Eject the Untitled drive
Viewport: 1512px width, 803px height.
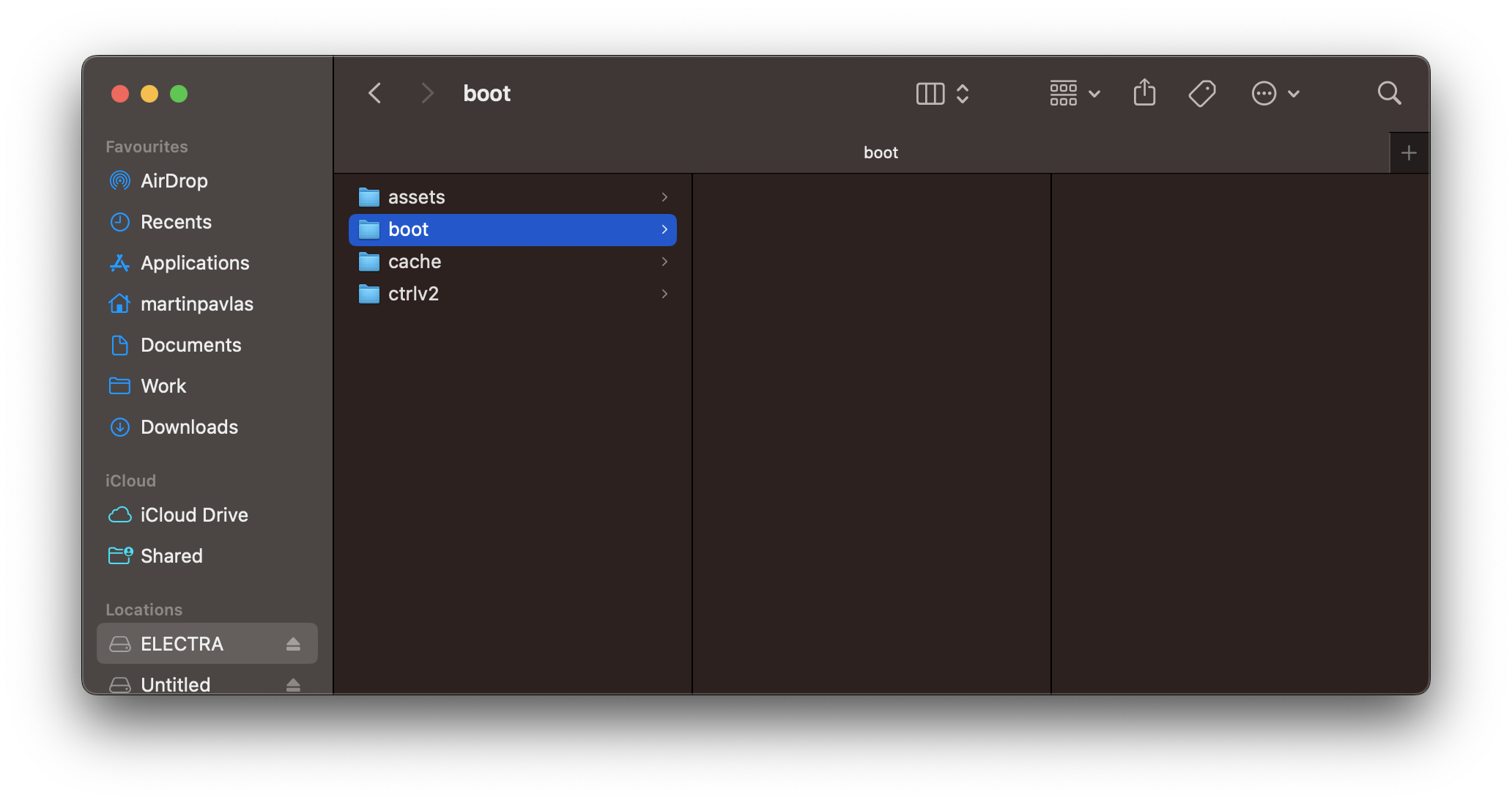coord(293,684)
